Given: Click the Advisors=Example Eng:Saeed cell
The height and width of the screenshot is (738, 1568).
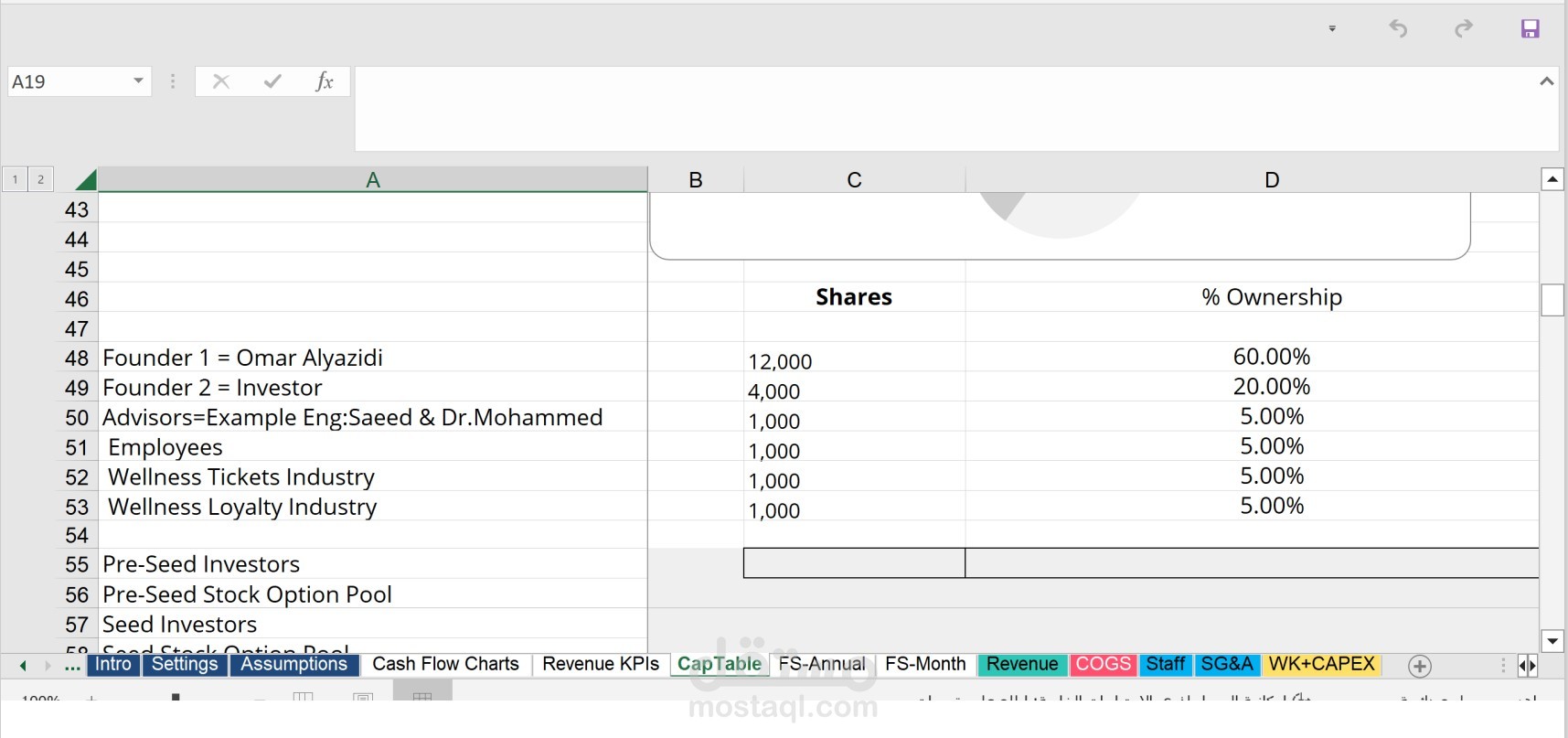Looking at the screenshot, I should pyautogui.click(x=372, y=417).
